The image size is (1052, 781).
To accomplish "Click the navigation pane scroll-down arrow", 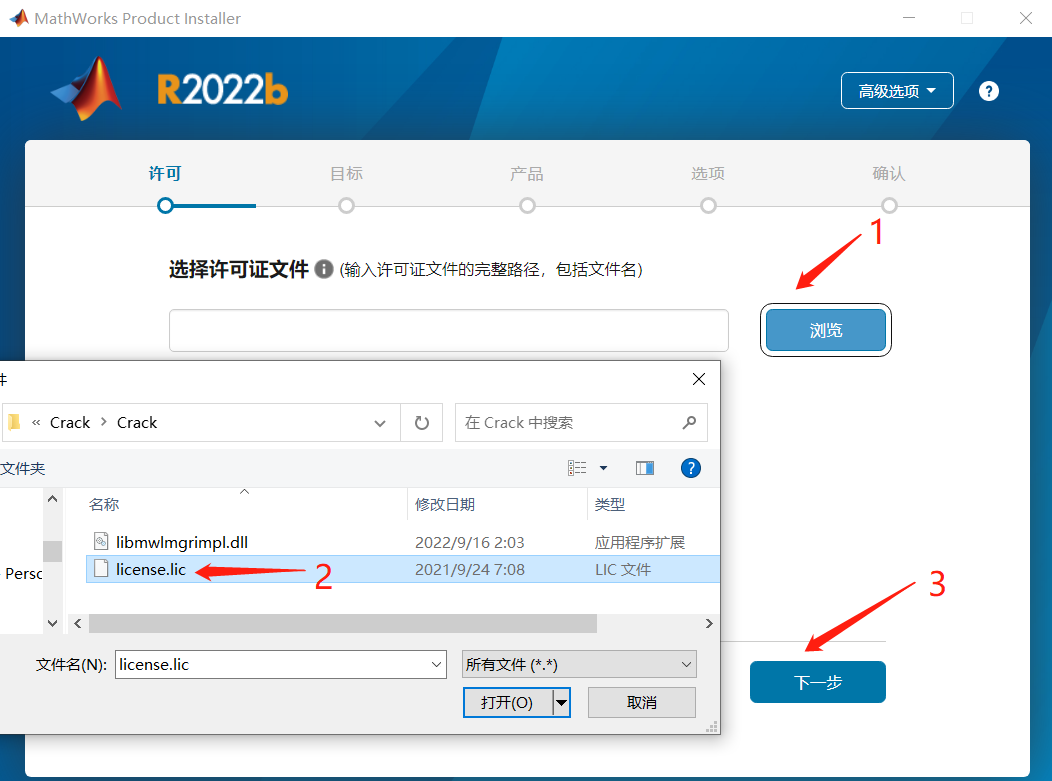I will (x=52, y=623).
